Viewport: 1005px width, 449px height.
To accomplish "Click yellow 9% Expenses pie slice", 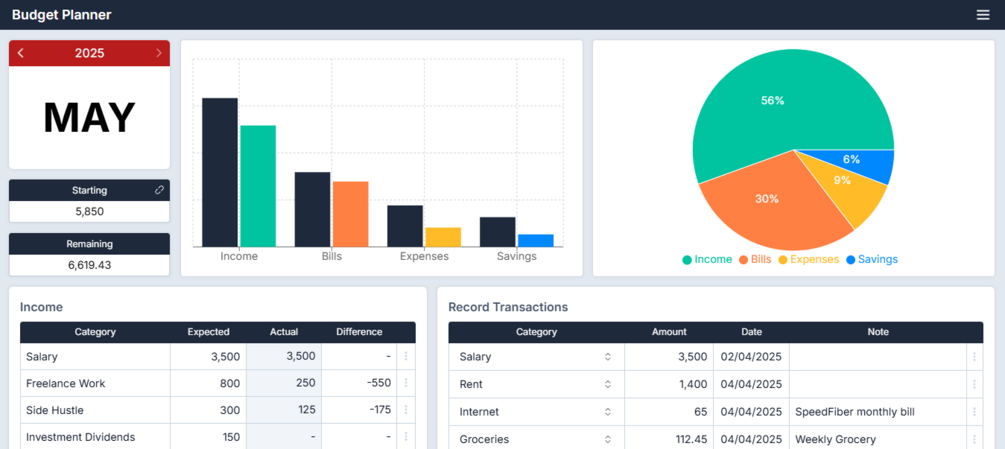I will click(x=842, y=181).
